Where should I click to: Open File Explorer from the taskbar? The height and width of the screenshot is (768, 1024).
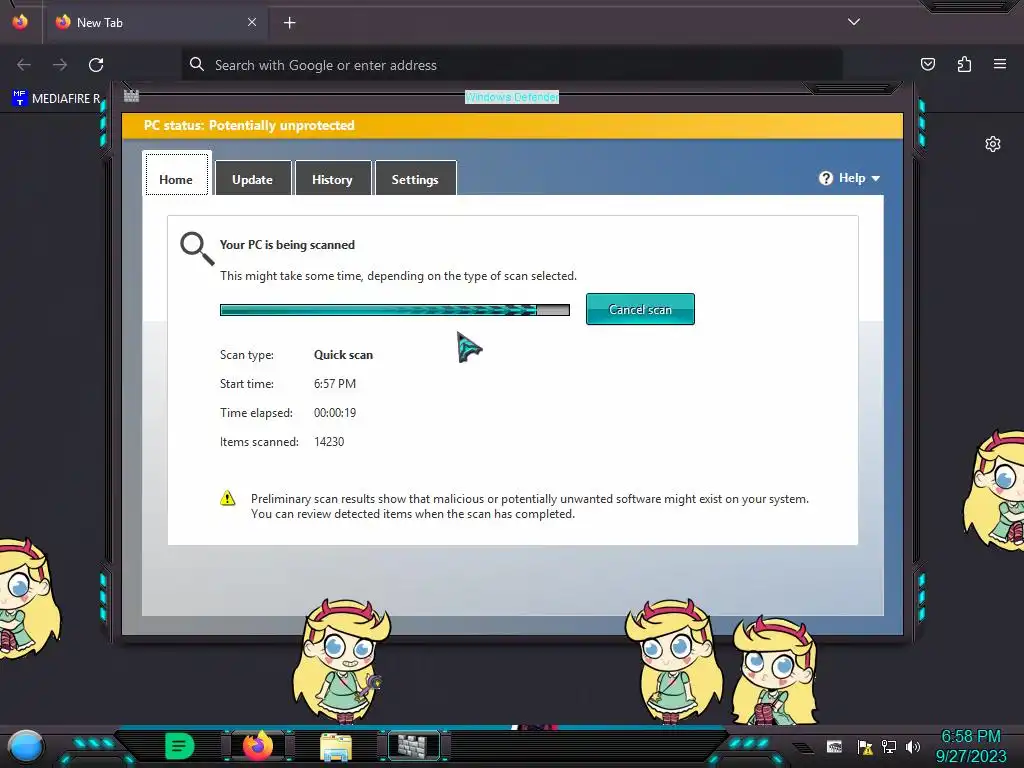click(336, 746)
